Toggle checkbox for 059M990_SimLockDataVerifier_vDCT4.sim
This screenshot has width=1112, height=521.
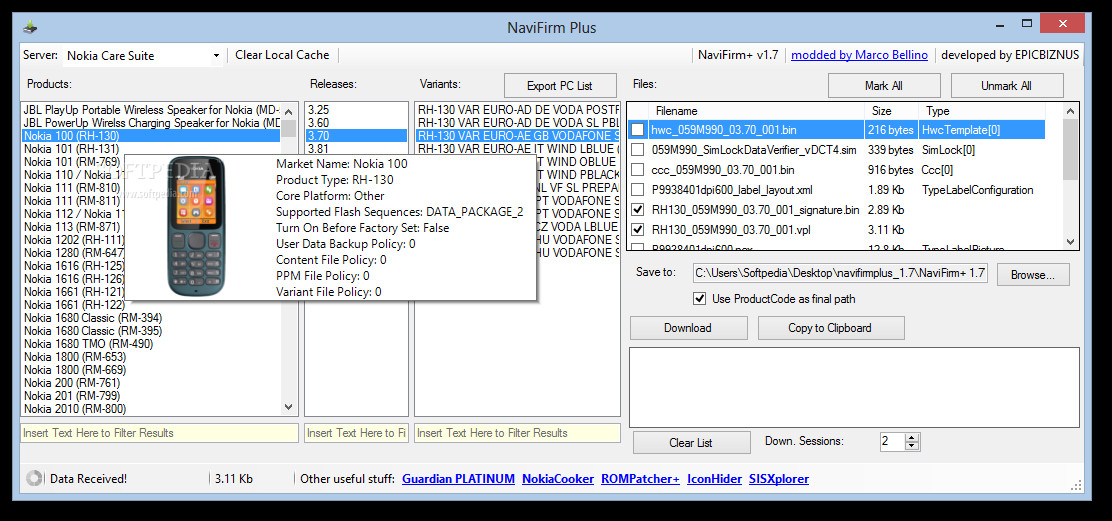pos(638,150)
